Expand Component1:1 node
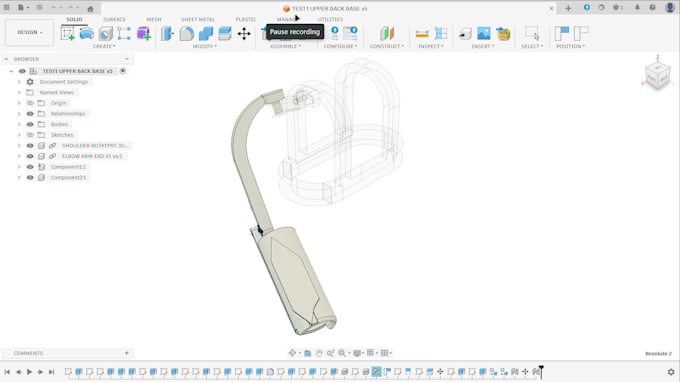Viewport: 680px width, 382px height. (19, 167)
